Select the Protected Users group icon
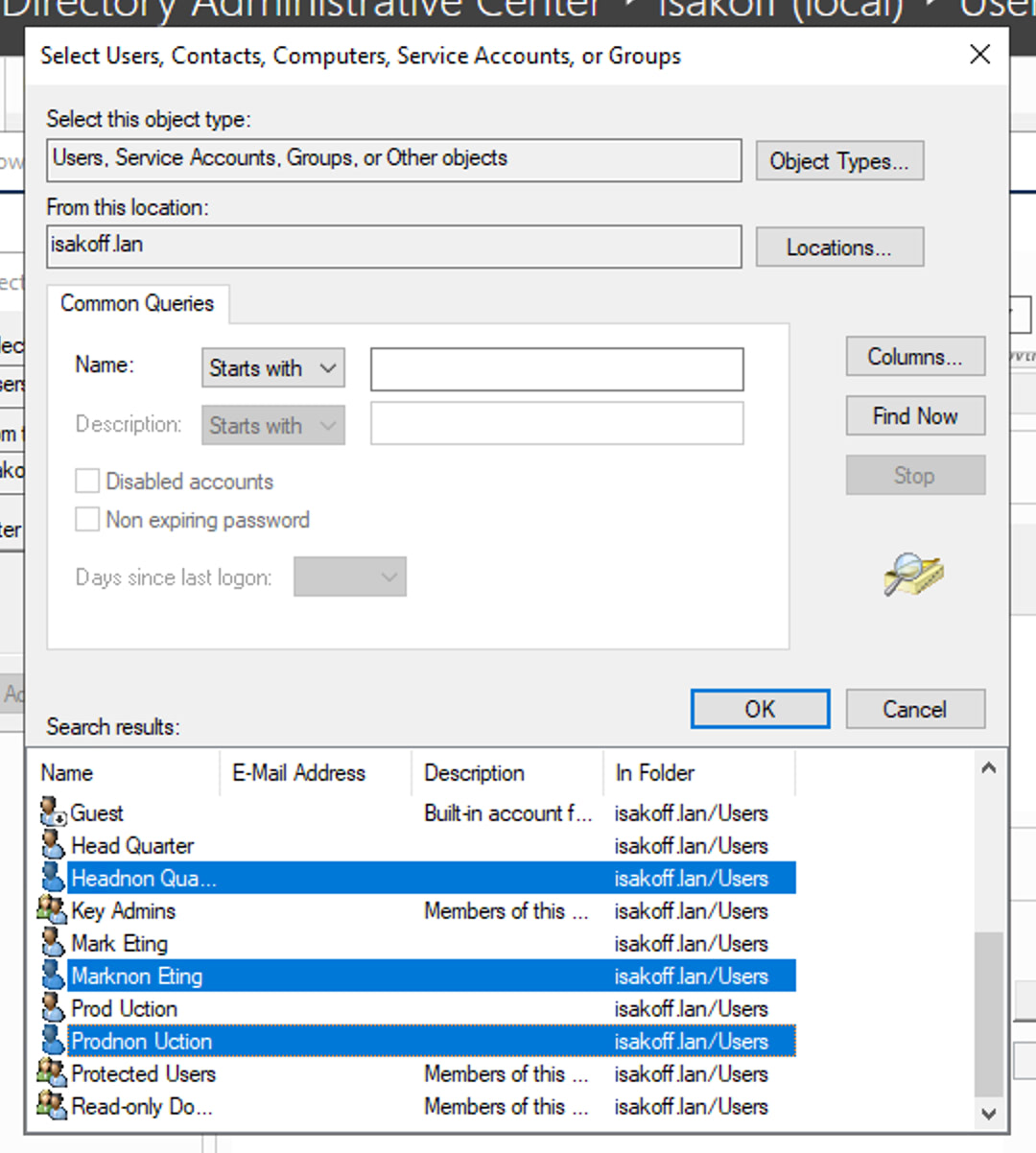This screenshot has height=1153, width=1036. pyautogui.click(x=52, y=1073)
